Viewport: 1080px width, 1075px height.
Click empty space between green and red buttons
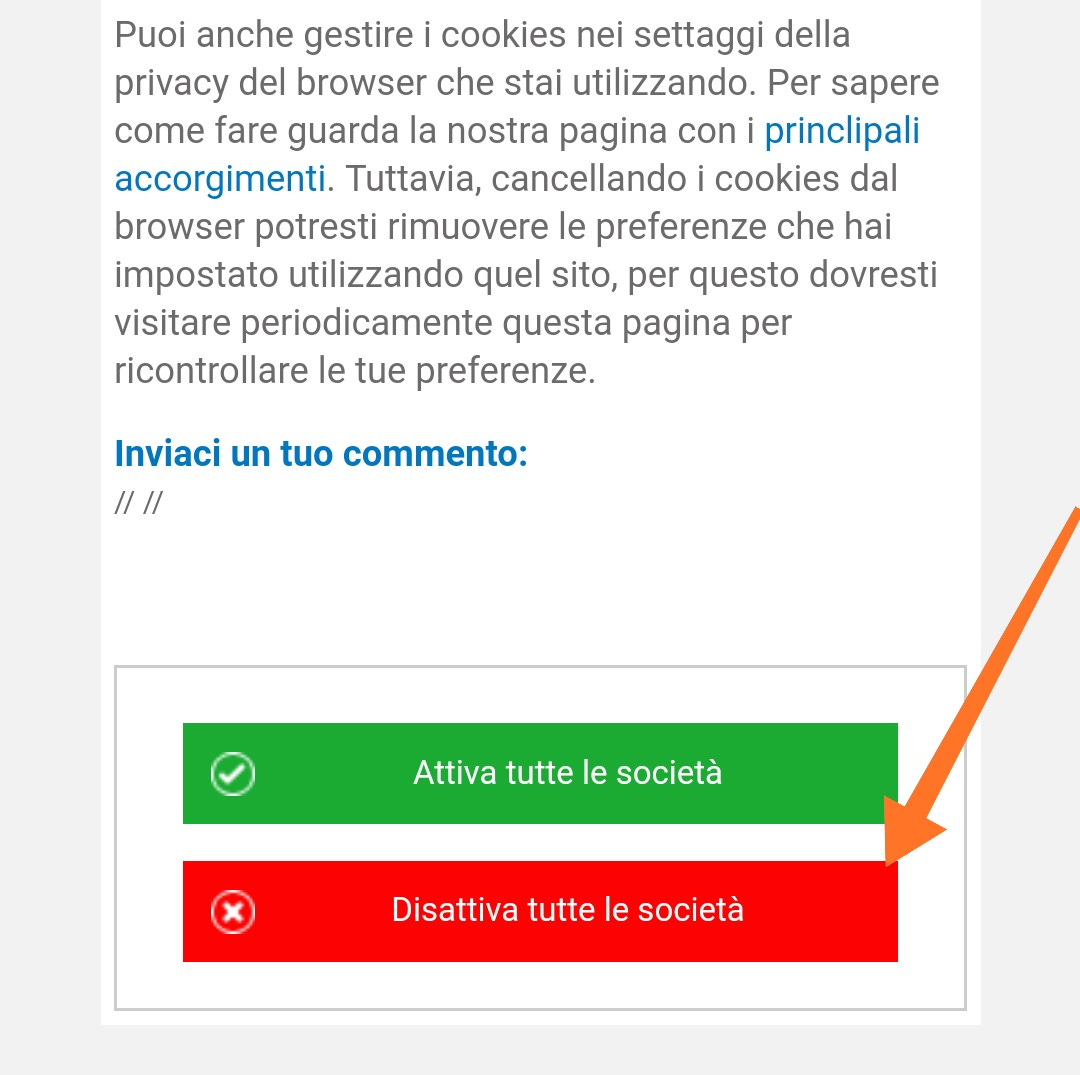coord(540,842)
